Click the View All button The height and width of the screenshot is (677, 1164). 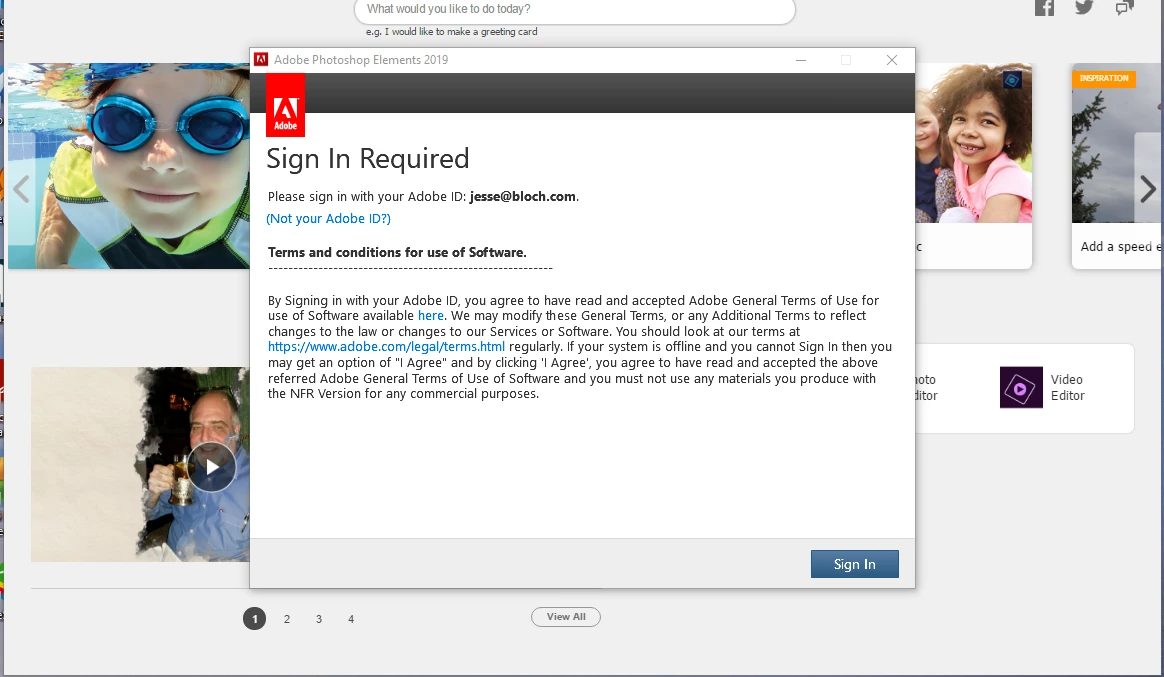pos(566,617)
